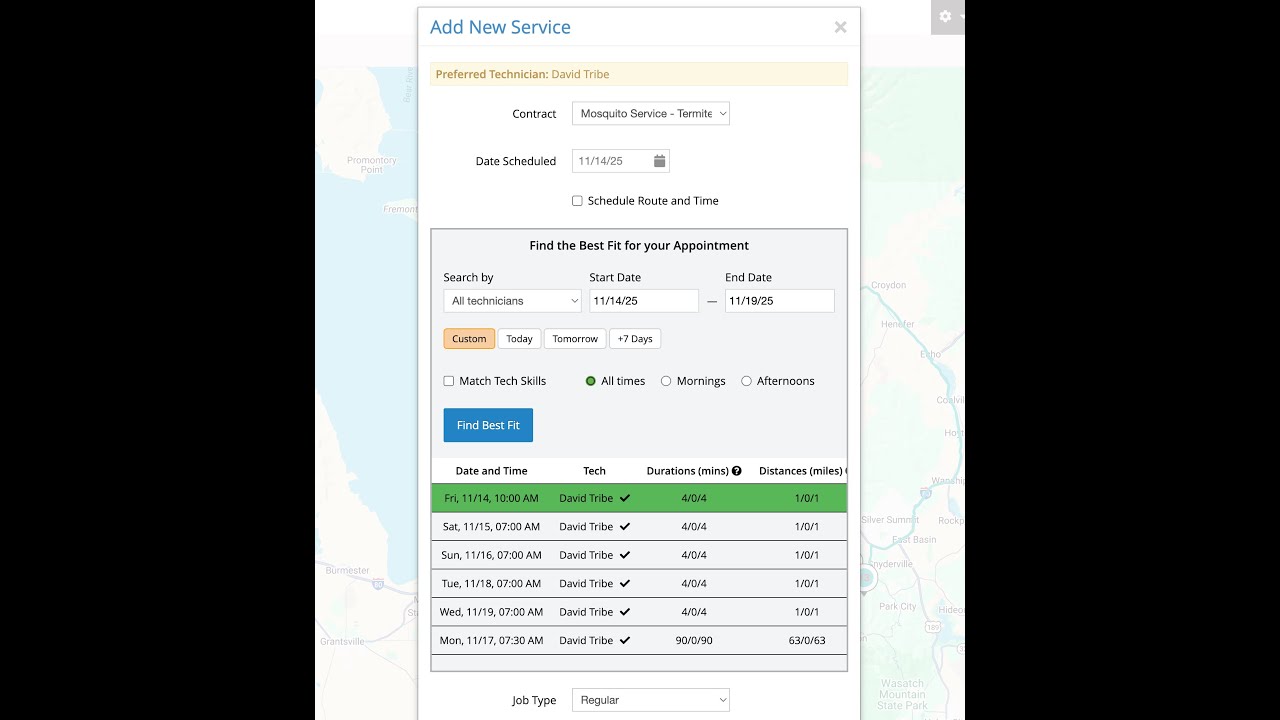
Task: Open the Date Scheduled calendar icon
Action: (x=660, y=161)
